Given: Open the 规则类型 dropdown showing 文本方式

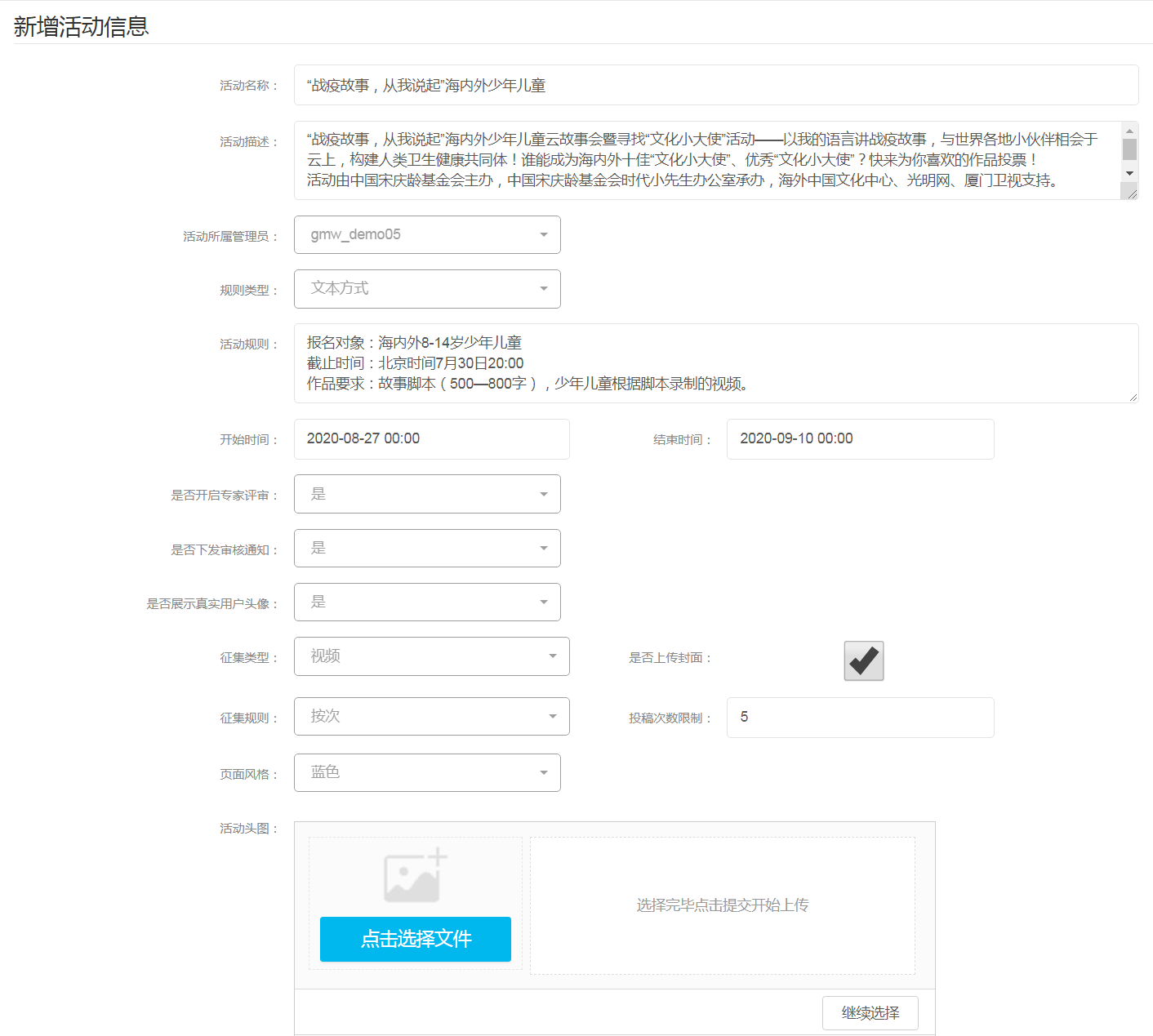Looking at the screenshot, I should [x=427, y=289].
